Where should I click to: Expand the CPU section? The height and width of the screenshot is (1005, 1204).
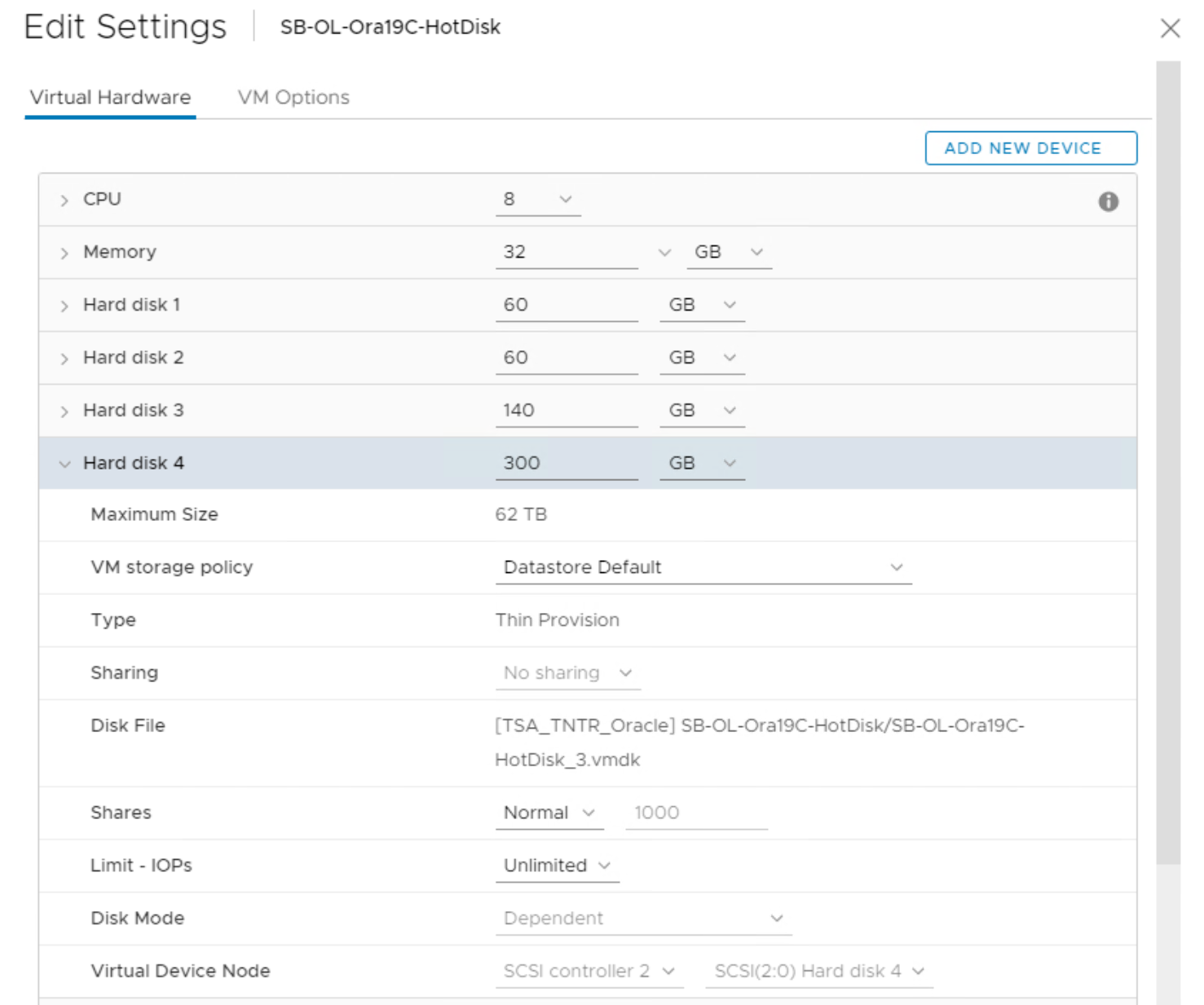pos(64,201)
